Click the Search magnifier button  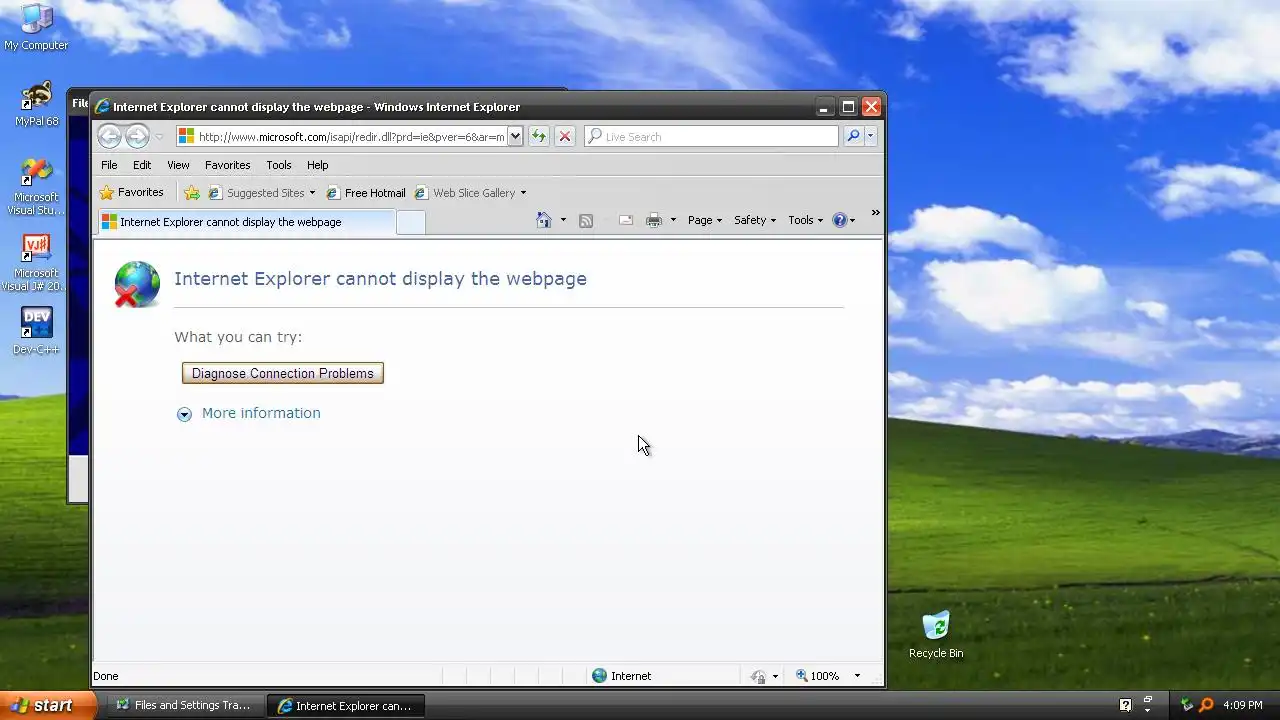(x=853, y=137)
